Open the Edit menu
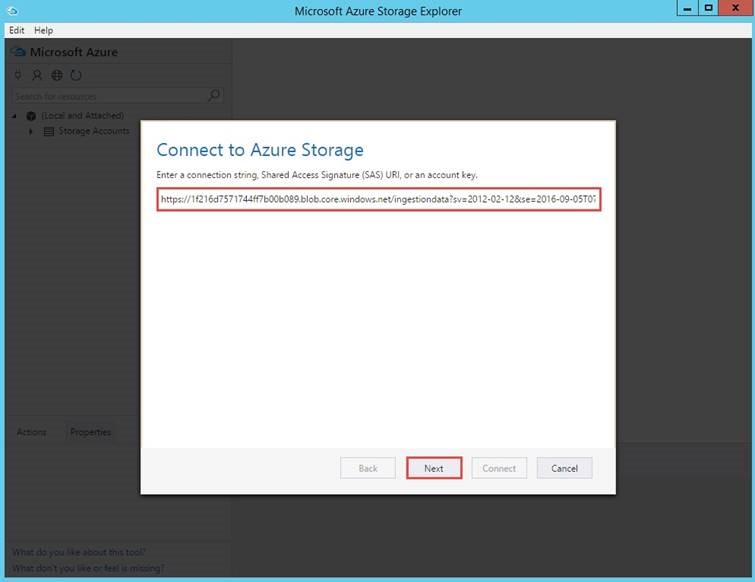Image resolution: width=755 pixels, height=582 pixels. (16, 30)
